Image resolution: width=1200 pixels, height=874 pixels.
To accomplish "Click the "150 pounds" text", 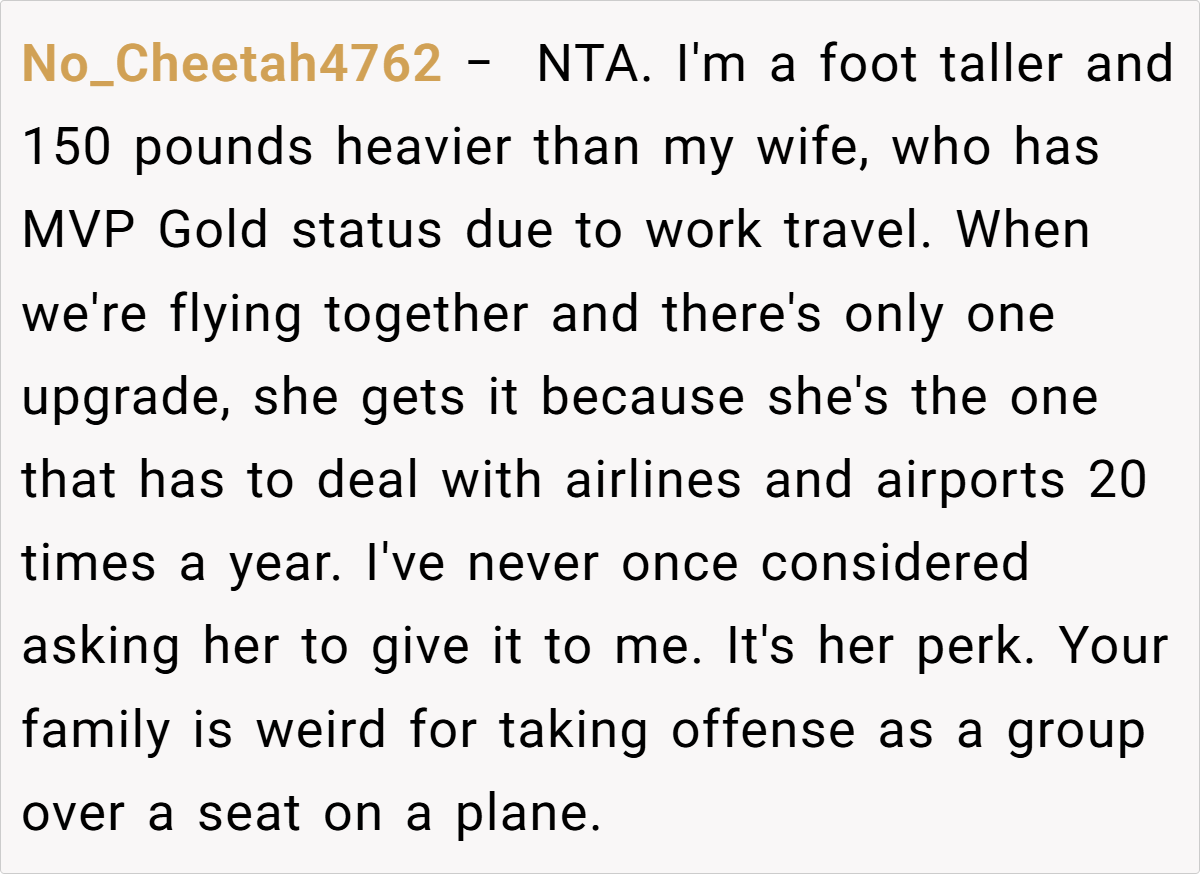I will pos(169,148).
